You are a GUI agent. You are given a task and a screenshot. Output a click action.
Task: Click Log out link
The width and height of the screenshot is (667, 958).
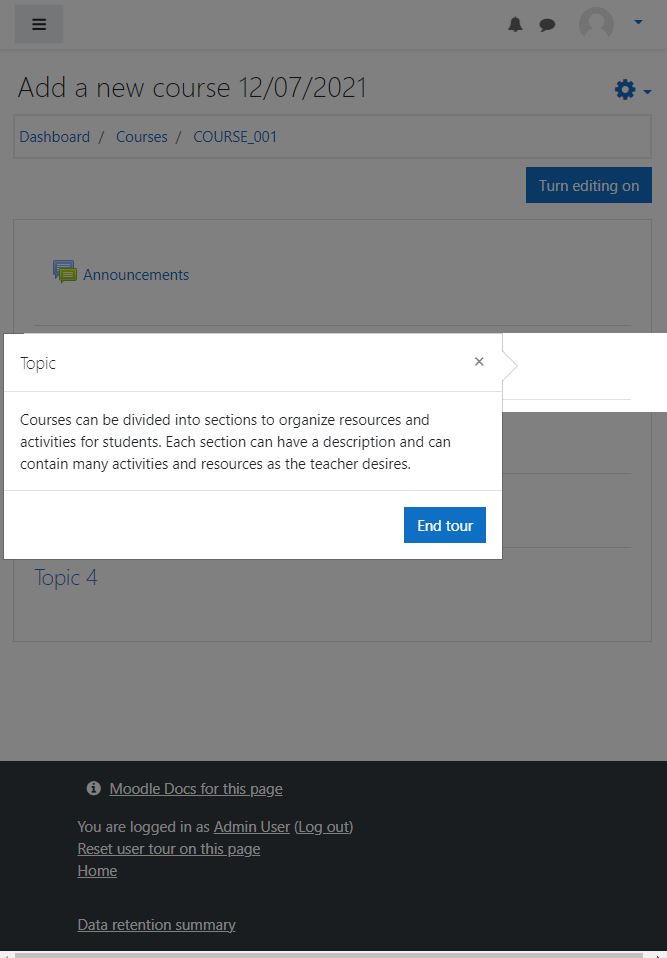tap(324, 827)
